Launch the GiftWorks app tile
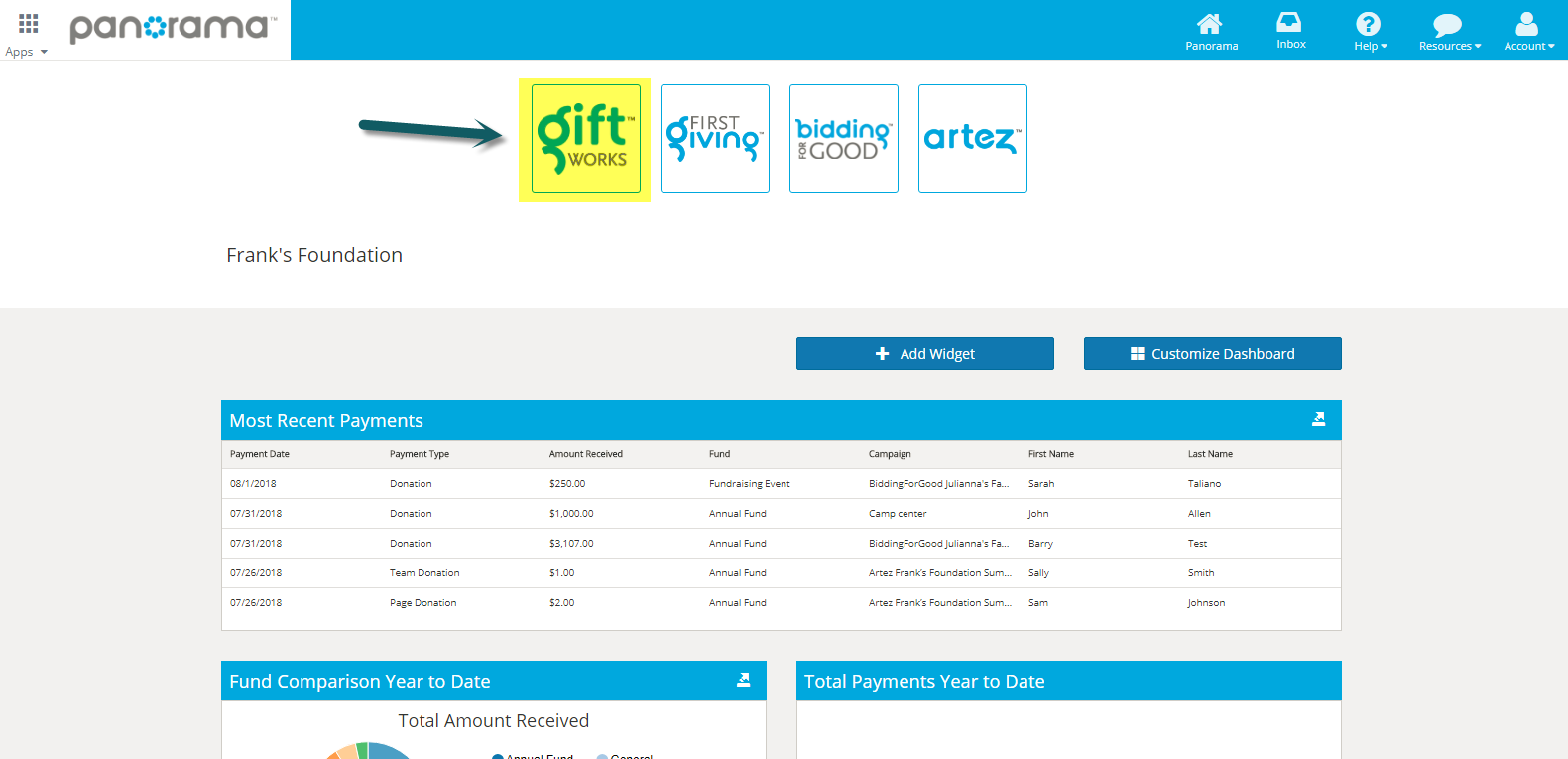 tap(585, 139)
